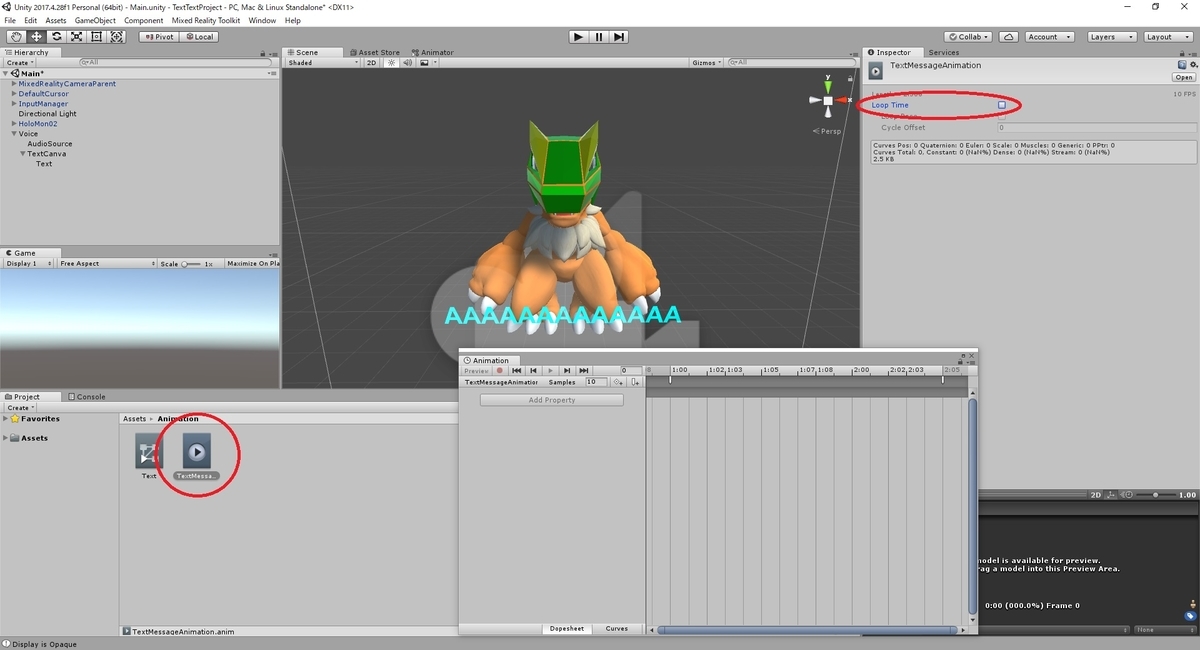1200x650 pixels.
Task: Toggle scene lighting sun icon
Action: pyautogui.click(x=392, y=63)
